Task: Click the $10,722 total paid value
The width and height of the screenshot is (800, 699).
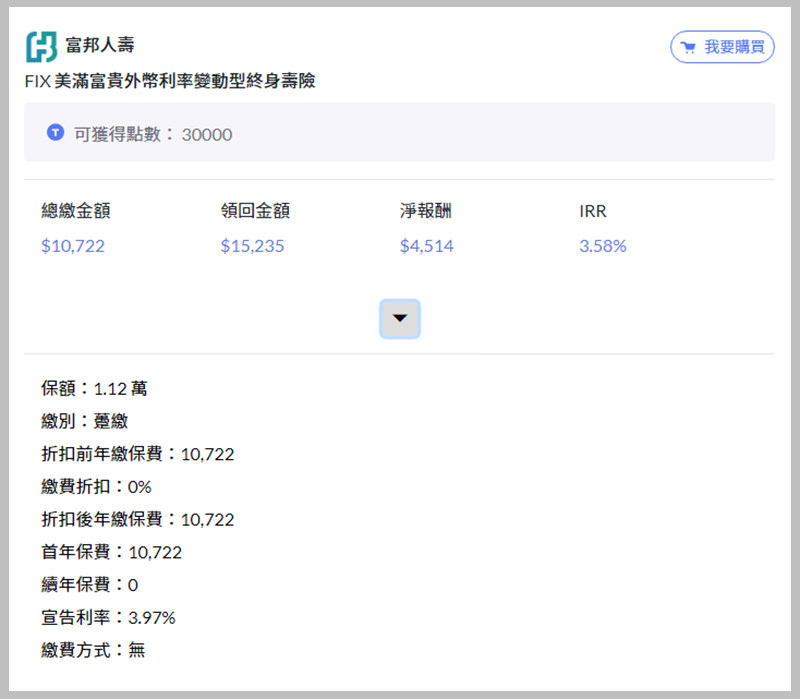Action: pos(73,246)
